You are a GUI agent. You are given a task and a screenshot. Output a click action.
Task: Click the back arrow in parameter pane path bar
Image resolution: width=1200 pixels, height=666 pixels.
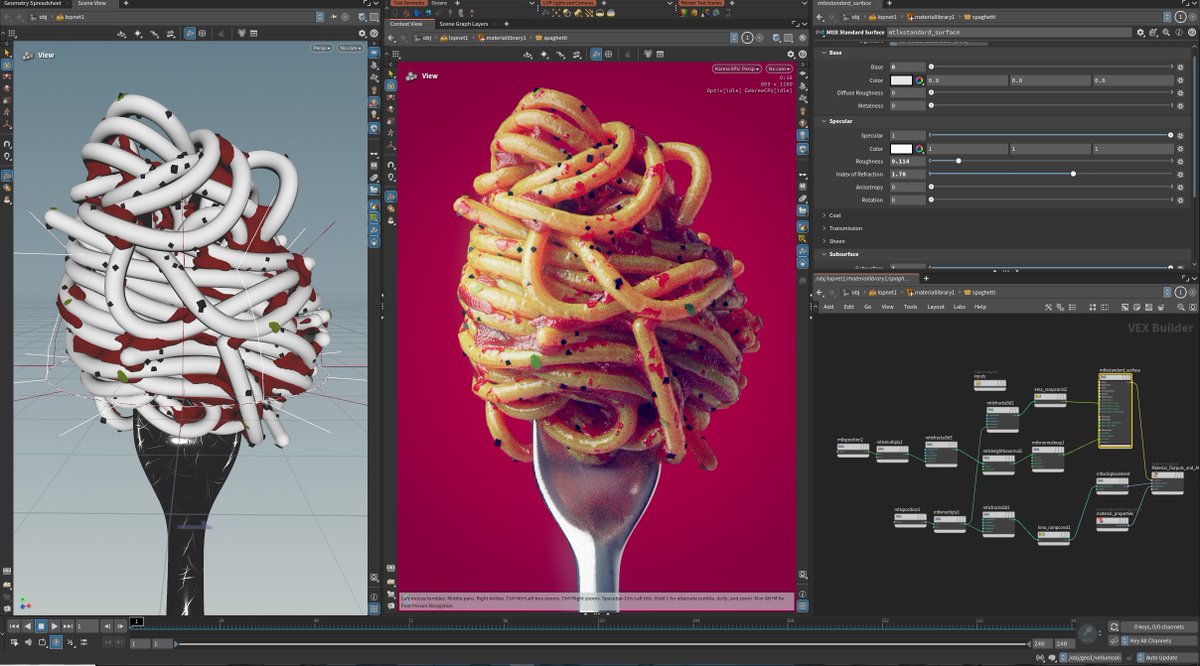click(820, 17)
